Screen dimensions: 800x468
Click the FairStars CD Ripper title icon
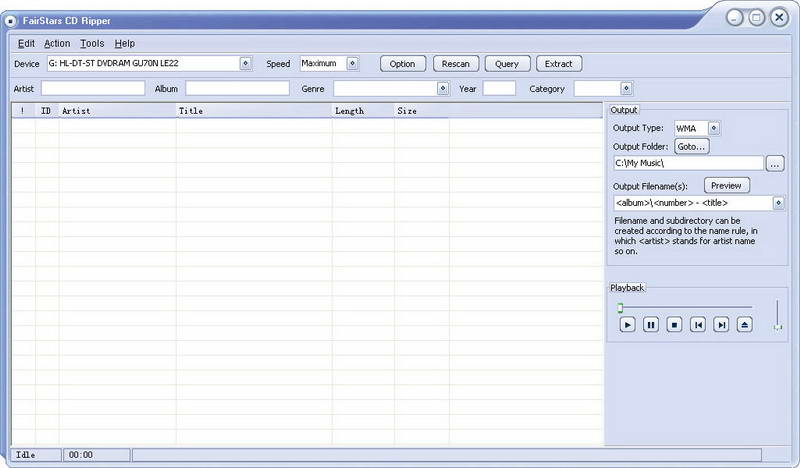[10, 21]
